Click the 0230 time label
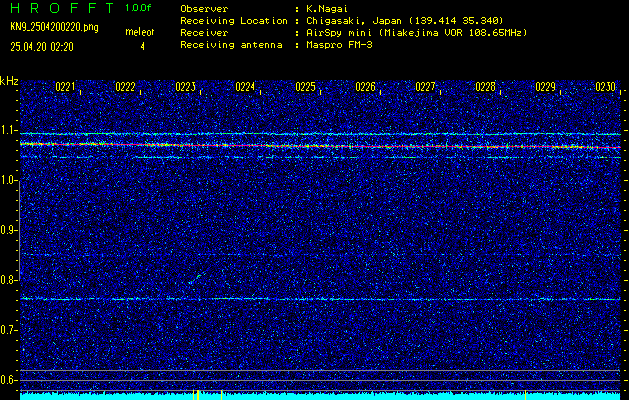 click(605, 87)
